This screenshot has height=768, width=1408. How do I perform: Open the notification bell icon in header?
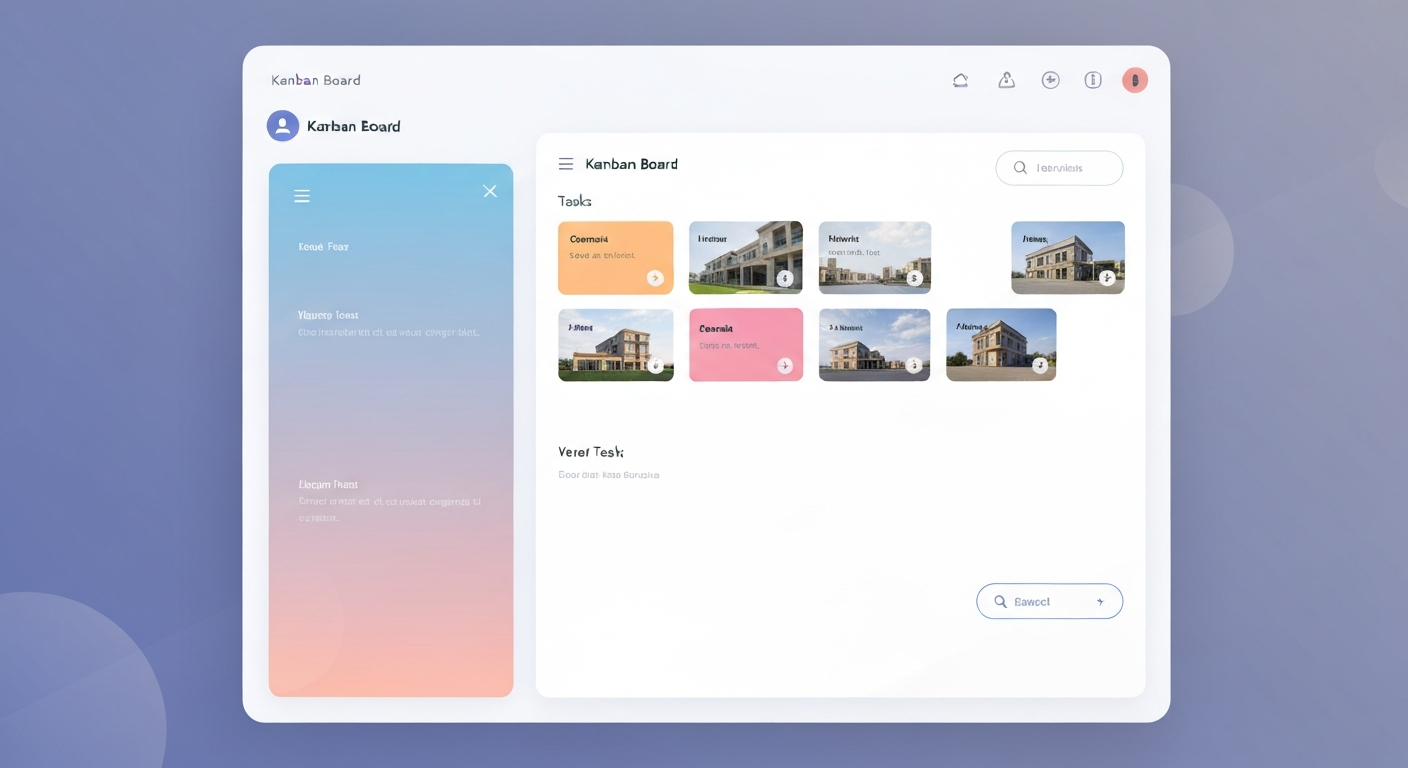(x=1007, y=80)
